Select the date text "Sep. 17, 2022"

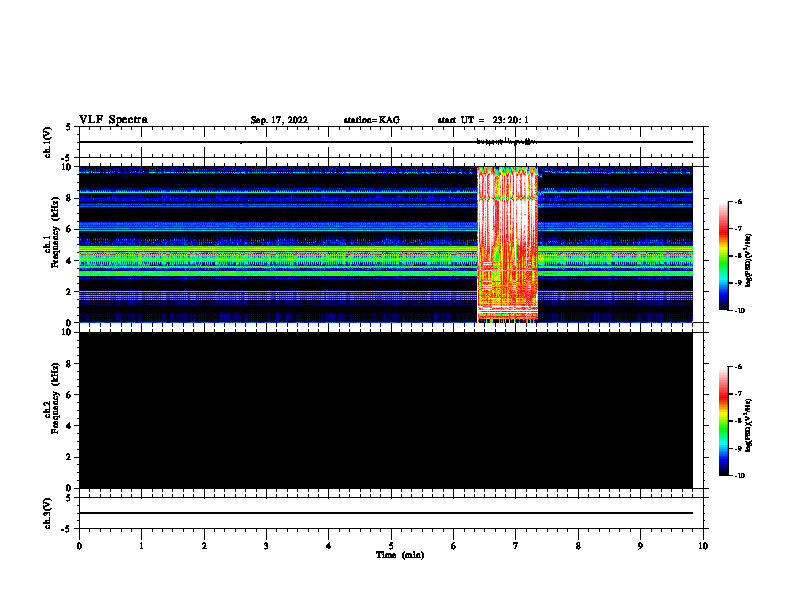[279, 120]
